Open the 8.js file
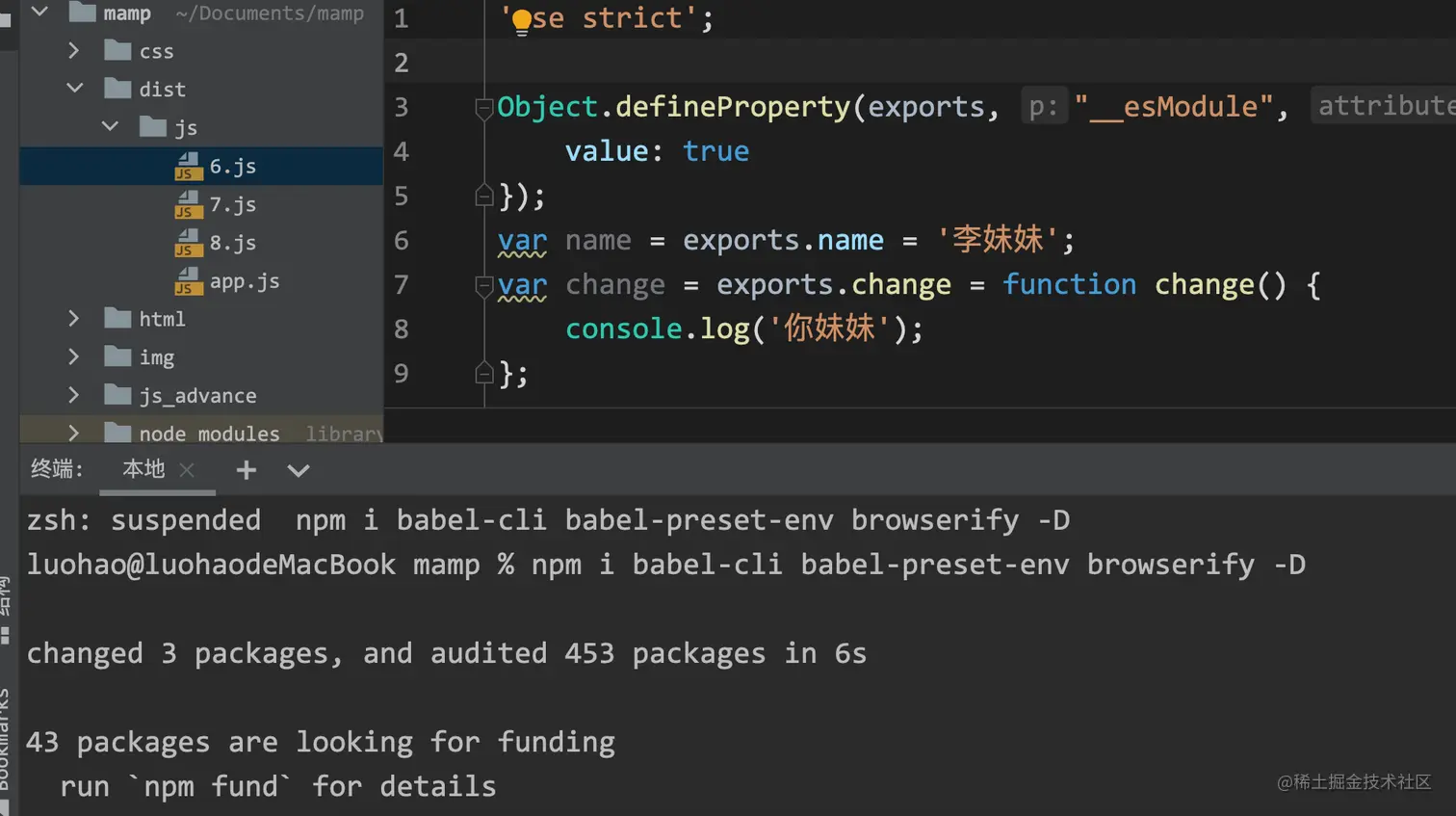This screenshot has width=1456, height=816. 232,243
